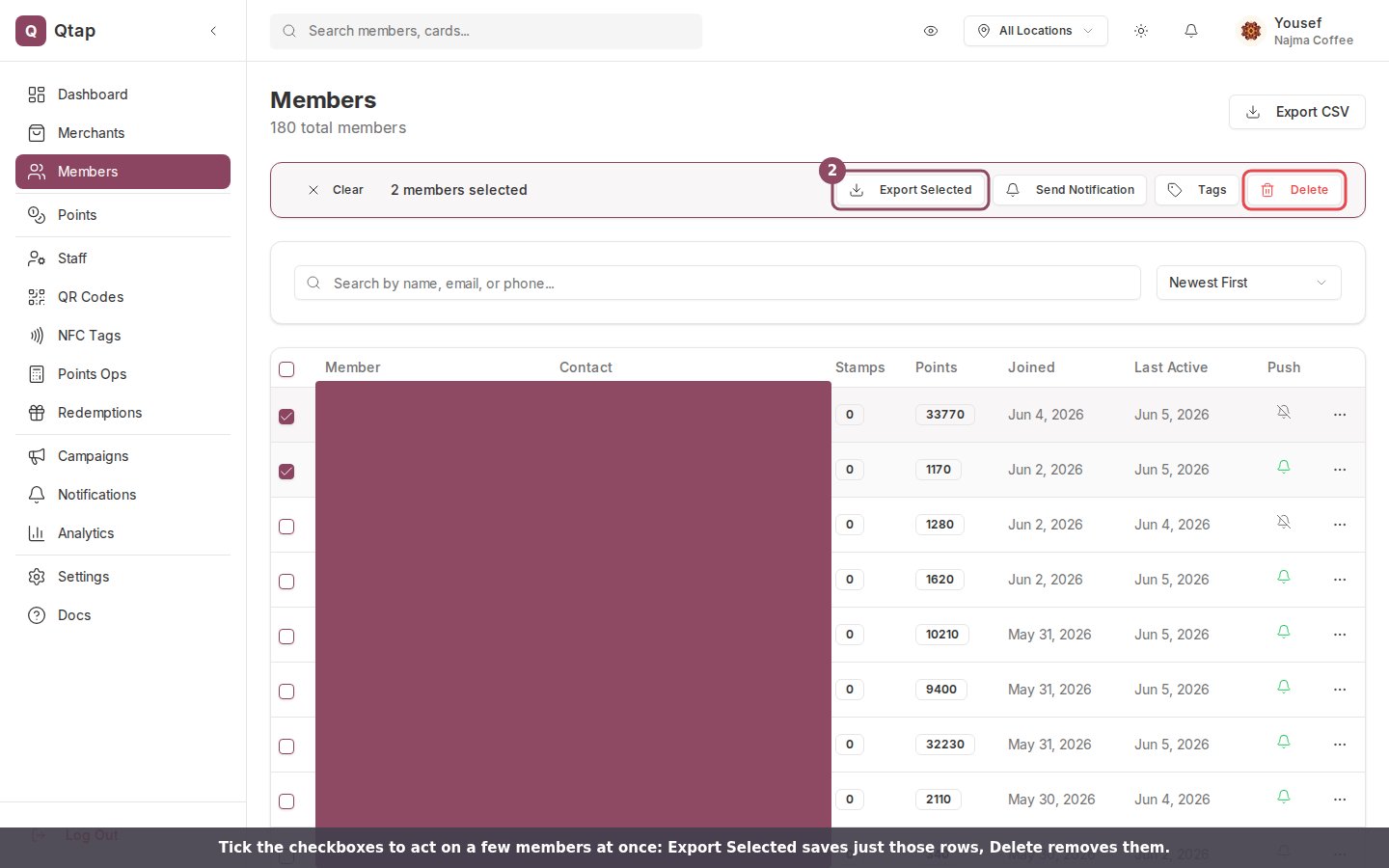Click Send Notification for selected members
This screenshot has height=868, width=1389.
click(1070, 190)
